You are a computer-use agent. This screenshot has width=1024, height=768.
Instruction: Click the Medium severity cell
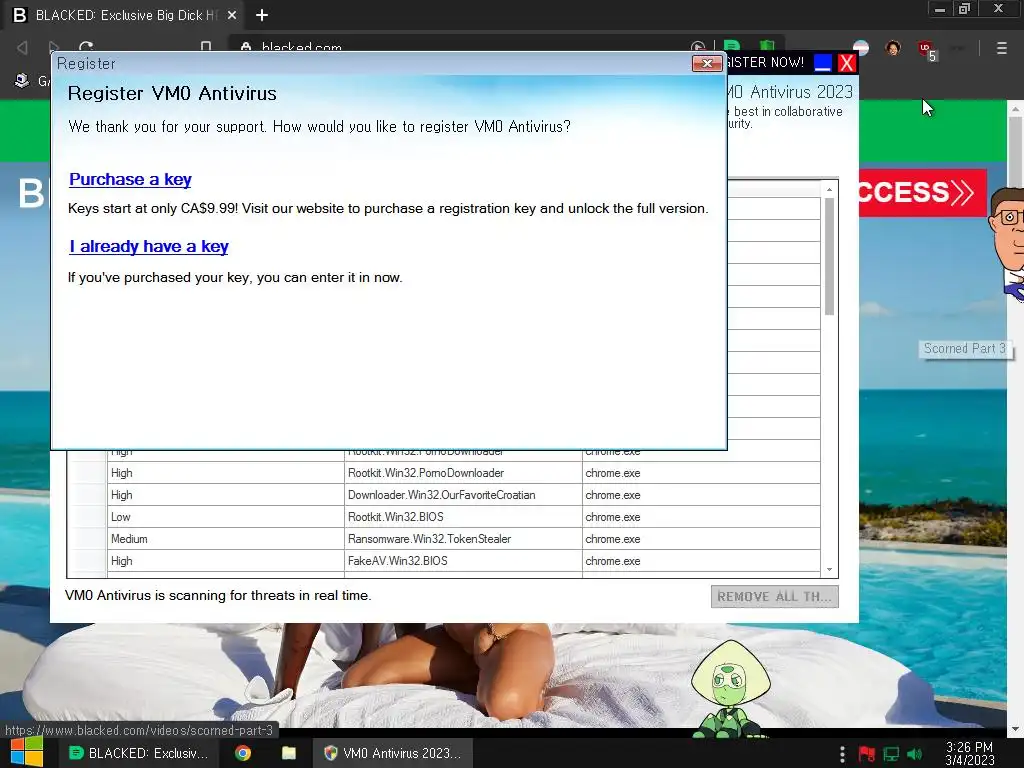pyautogui.click(x=225, y=539)
